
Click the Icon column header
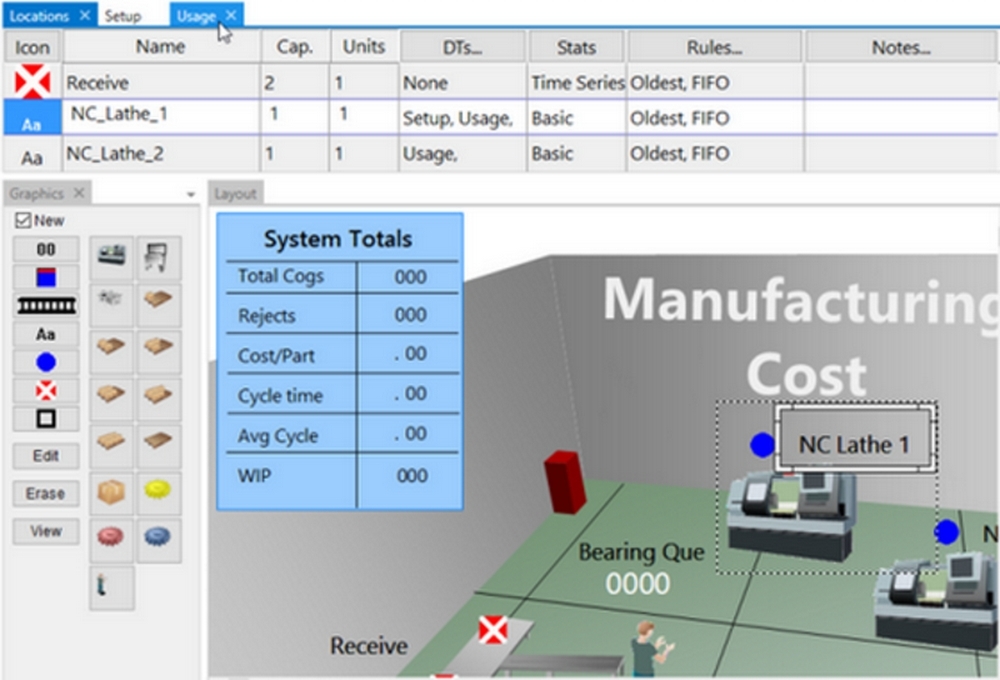(x=33, y=47)
